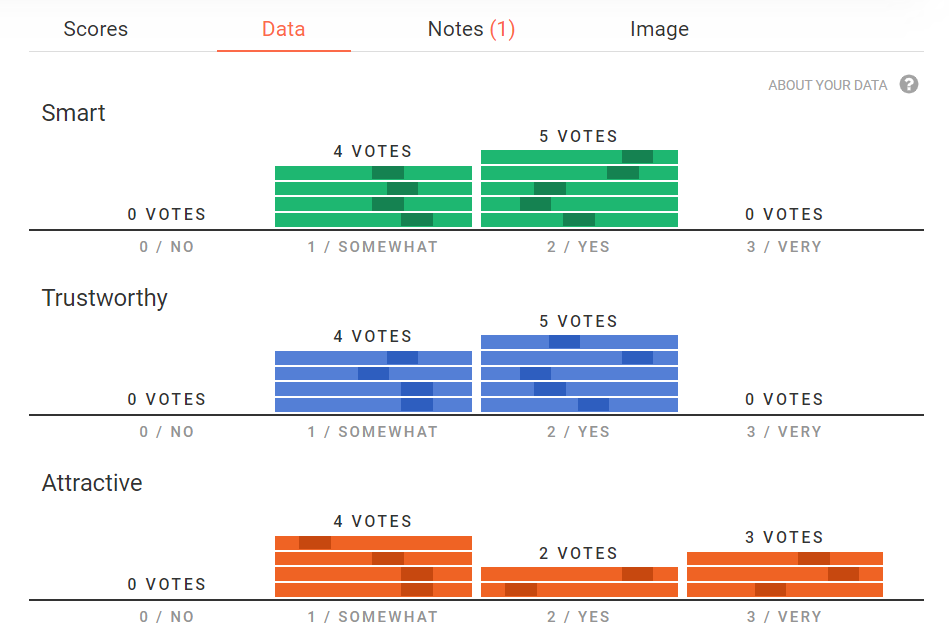Click the Attractive section heading

click(92, 483)
